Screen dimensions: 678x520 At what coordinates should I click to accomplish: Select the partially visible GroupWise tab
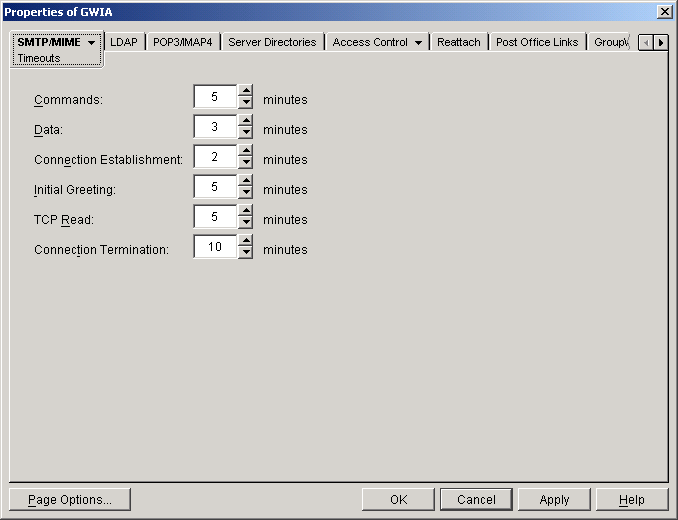click(x=611, y=42)
